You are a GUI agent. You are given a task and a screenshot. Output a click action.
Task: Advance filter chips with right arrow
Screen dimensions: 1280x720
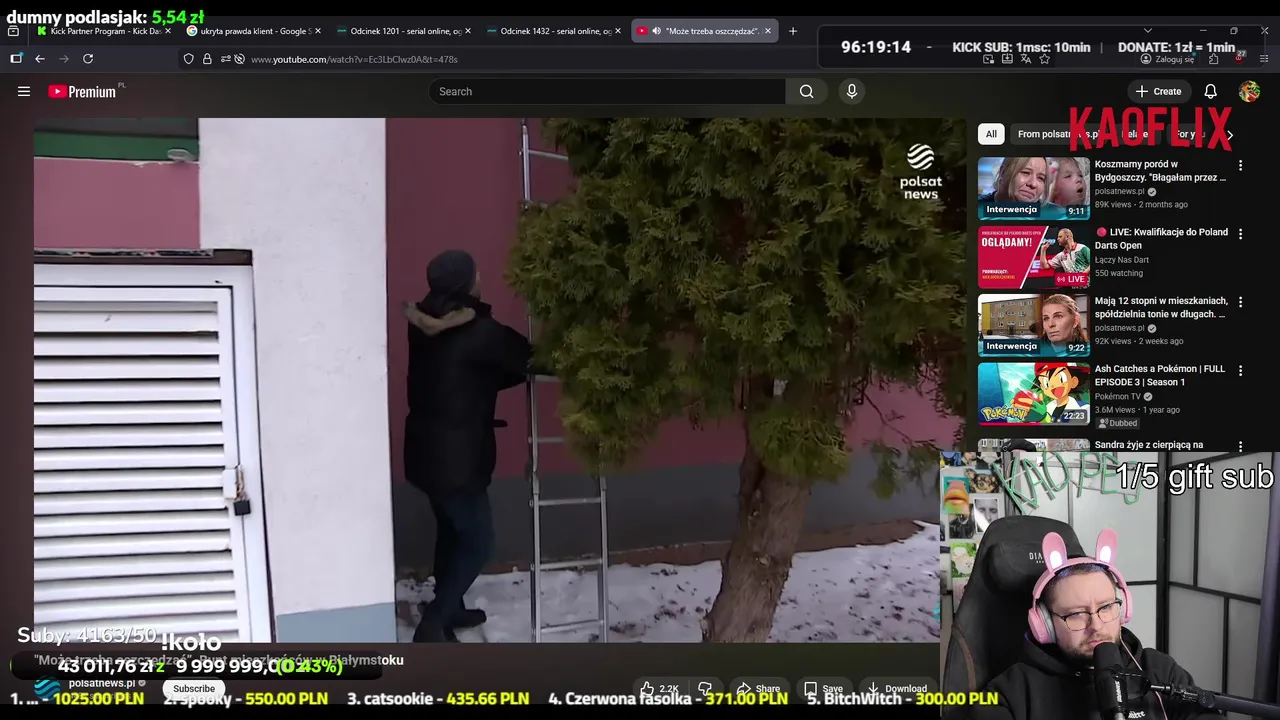coord(1229,134)
